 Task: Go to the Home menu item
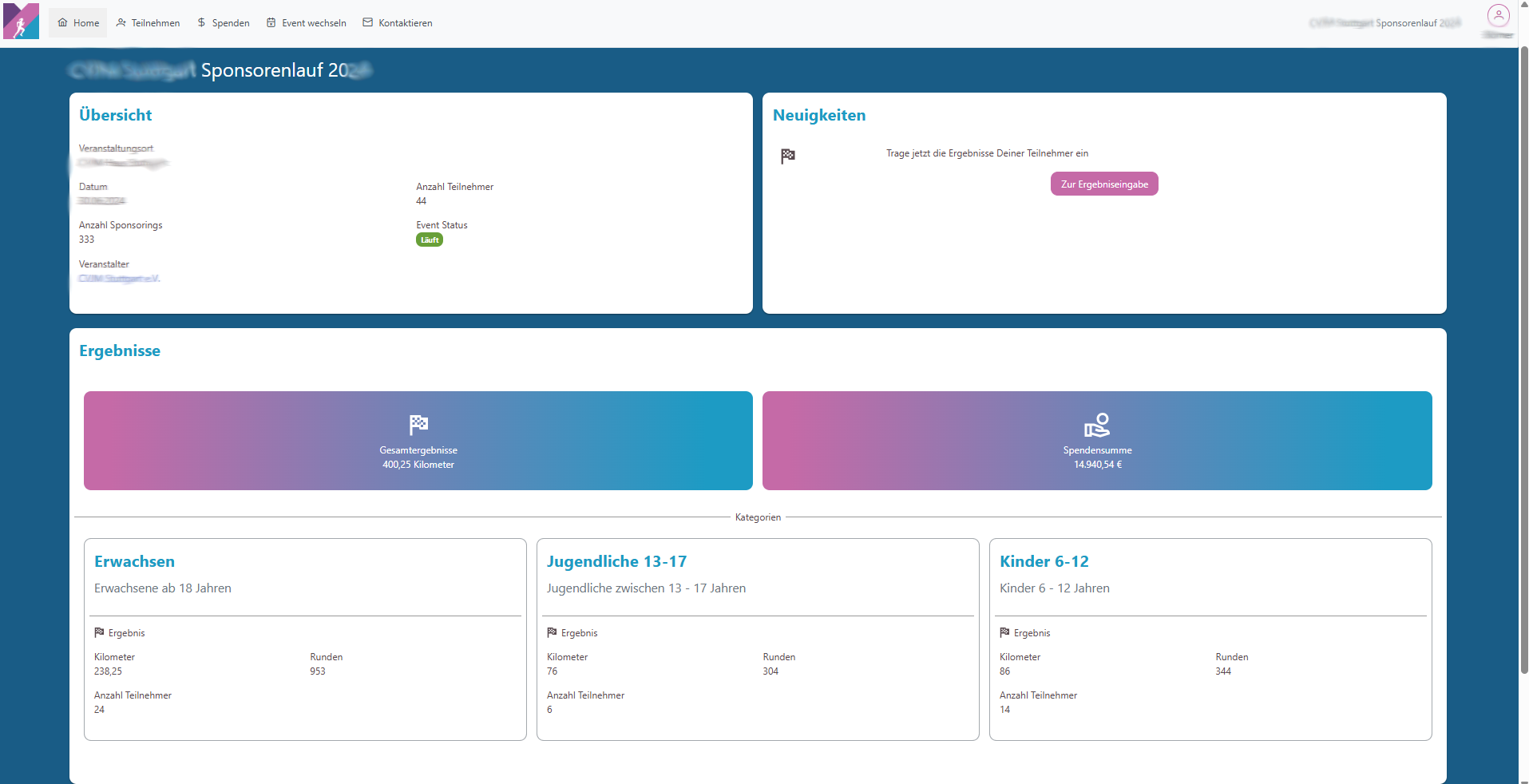coord(78,23)
